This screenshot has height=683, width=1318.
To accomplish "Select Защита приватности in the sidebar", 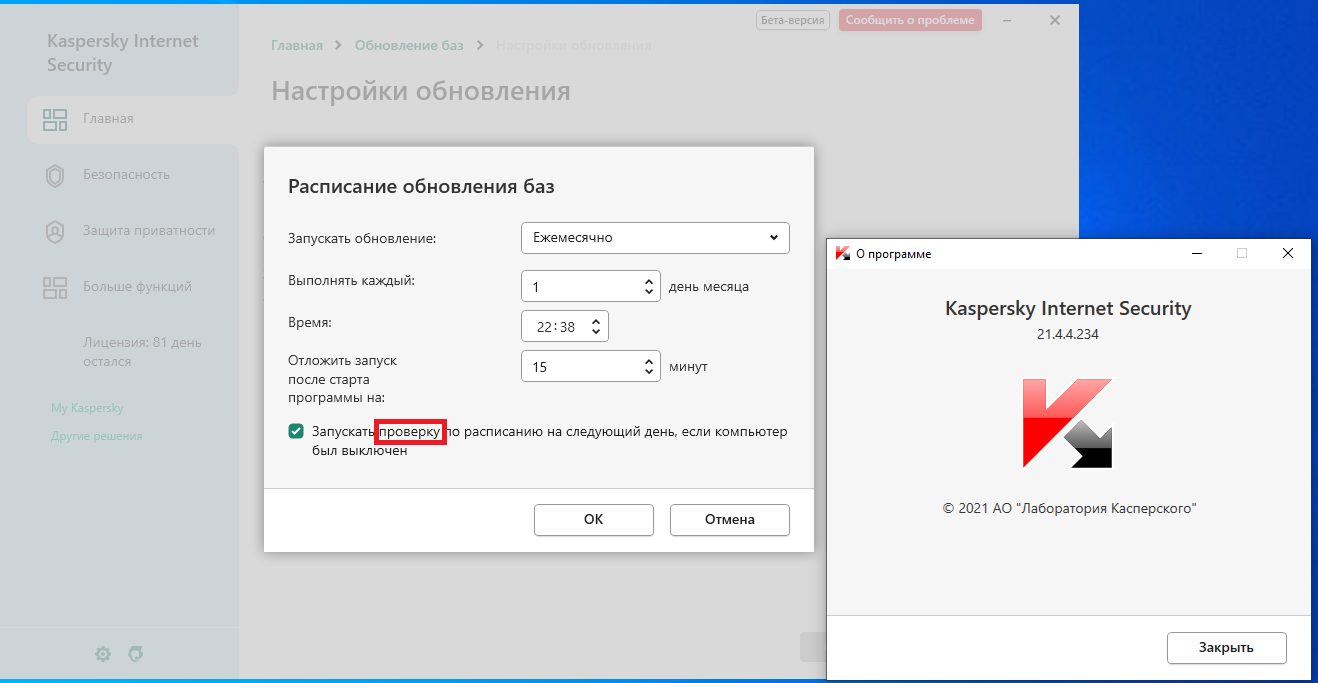I will point(132,232).
